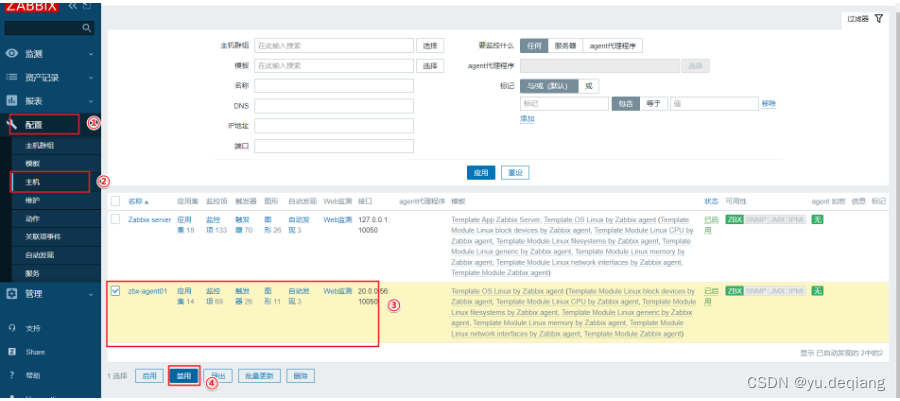This screenshot has height=401, width=900.
Task: Click IPMI badge in Zabbix server row
Action: tap(796, 220)
